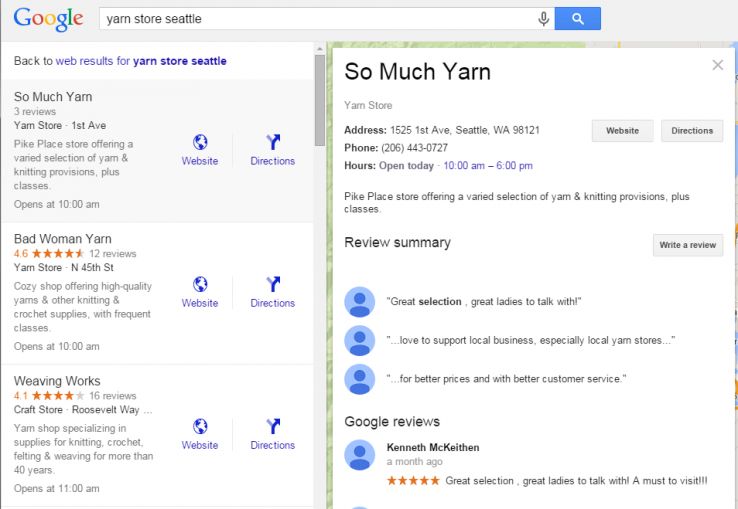The image size is (738, 509).
Task: Click the results list vertical scrollbar
Action: 320,100
